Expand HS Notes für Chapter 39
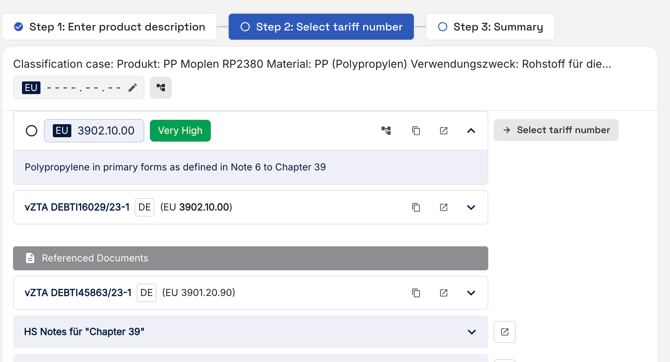 [x=250, y=332]
